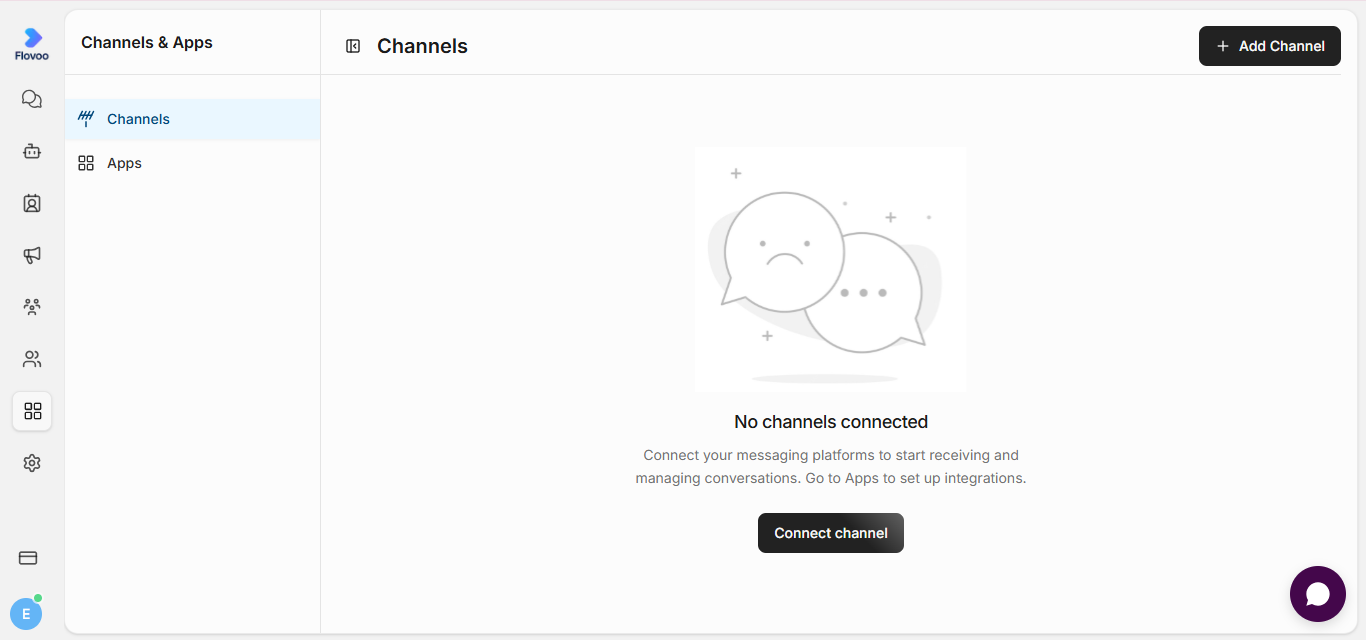Screen dimensions: 1366x640
Task: Collapse the side panel toggle icon
Action: [x=353, y=46]
